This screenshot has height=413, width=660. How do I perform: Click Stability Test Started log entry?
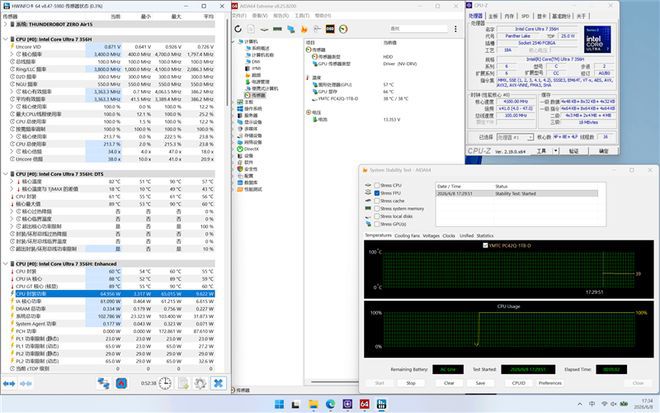point(517,194)
